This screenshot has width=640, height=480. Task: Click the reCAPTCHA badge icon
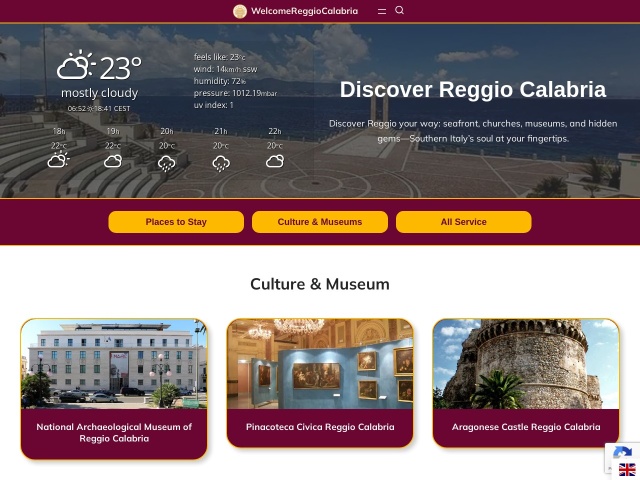[622, 454]
